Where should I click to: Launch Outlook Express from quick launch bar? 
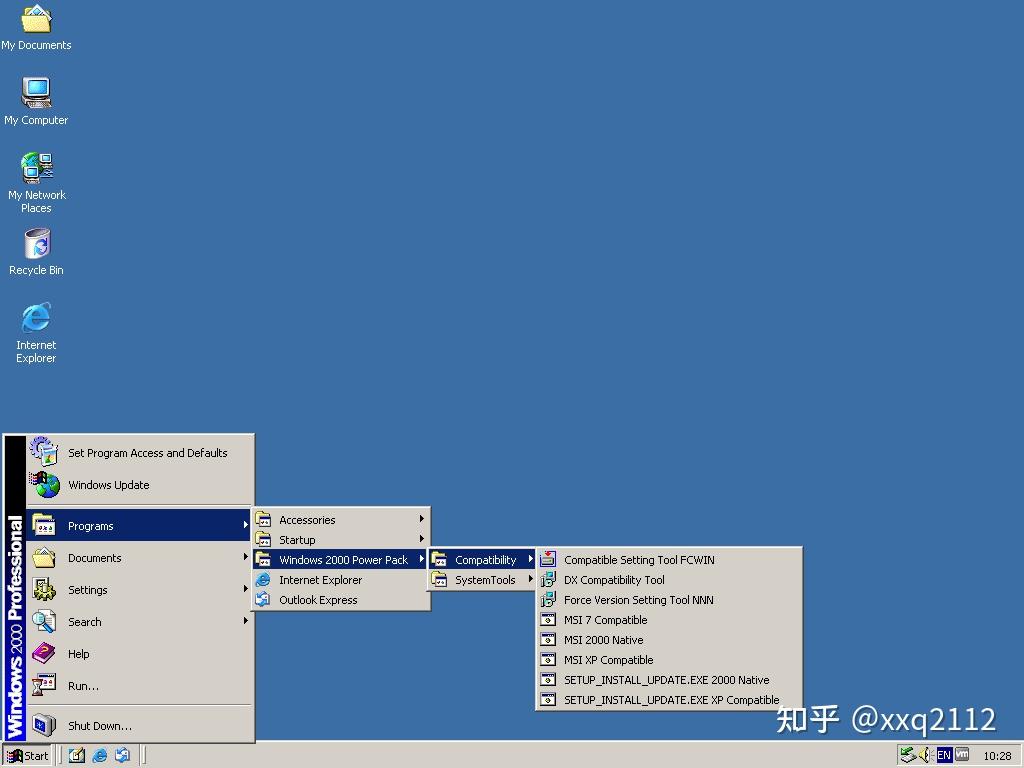122,755
